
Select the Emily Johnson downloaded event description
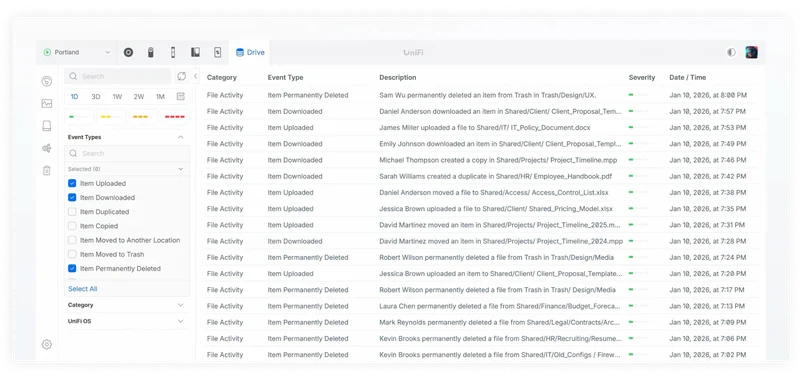501,144
